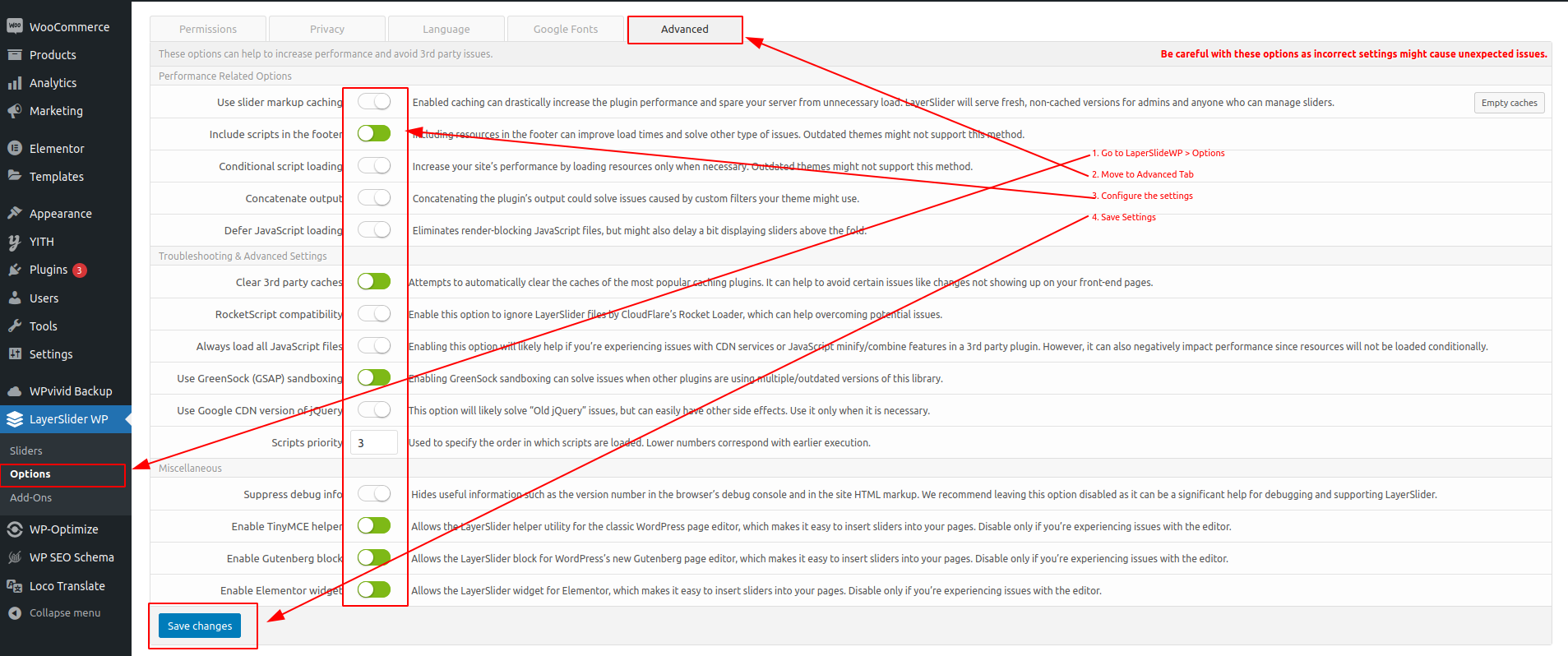Open Add-Ons submenu item

coord(31,498)
